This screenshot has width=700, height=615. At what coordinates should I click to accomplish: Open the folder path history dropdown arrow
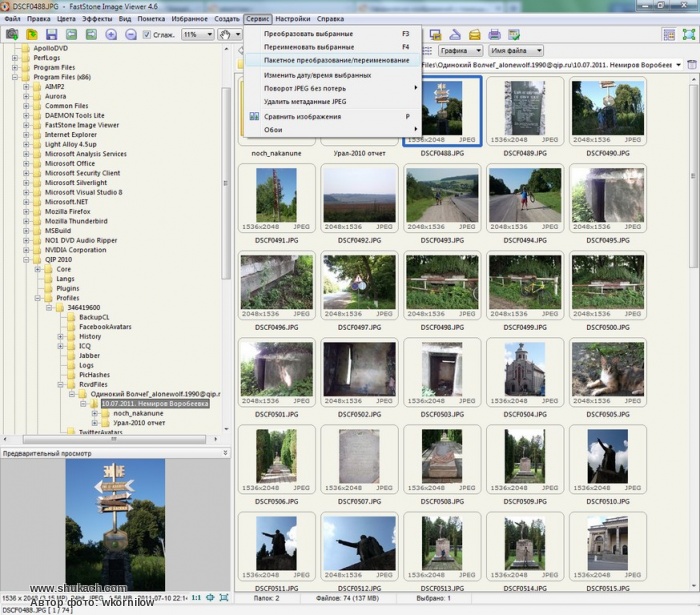tap(679, 65)
